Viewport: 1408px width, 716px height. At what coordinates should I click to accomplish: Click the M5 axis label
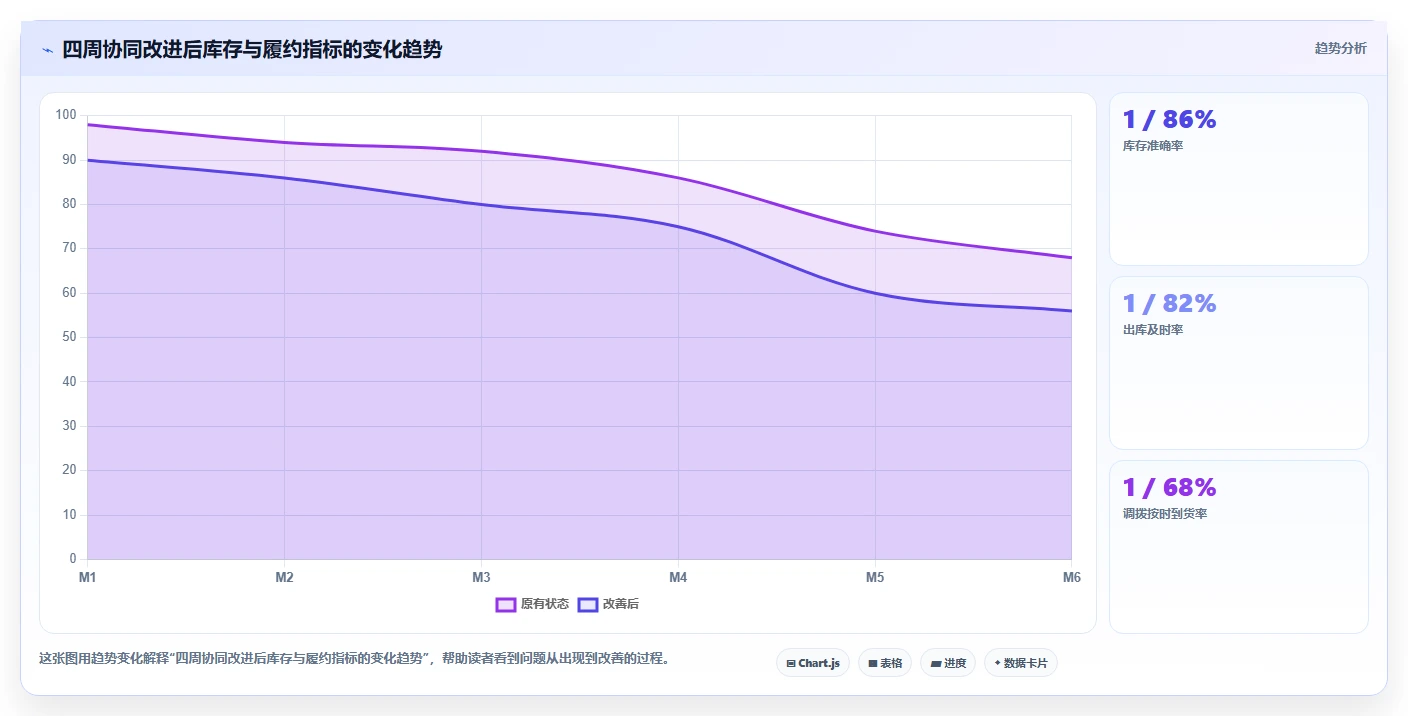(875, 577)
